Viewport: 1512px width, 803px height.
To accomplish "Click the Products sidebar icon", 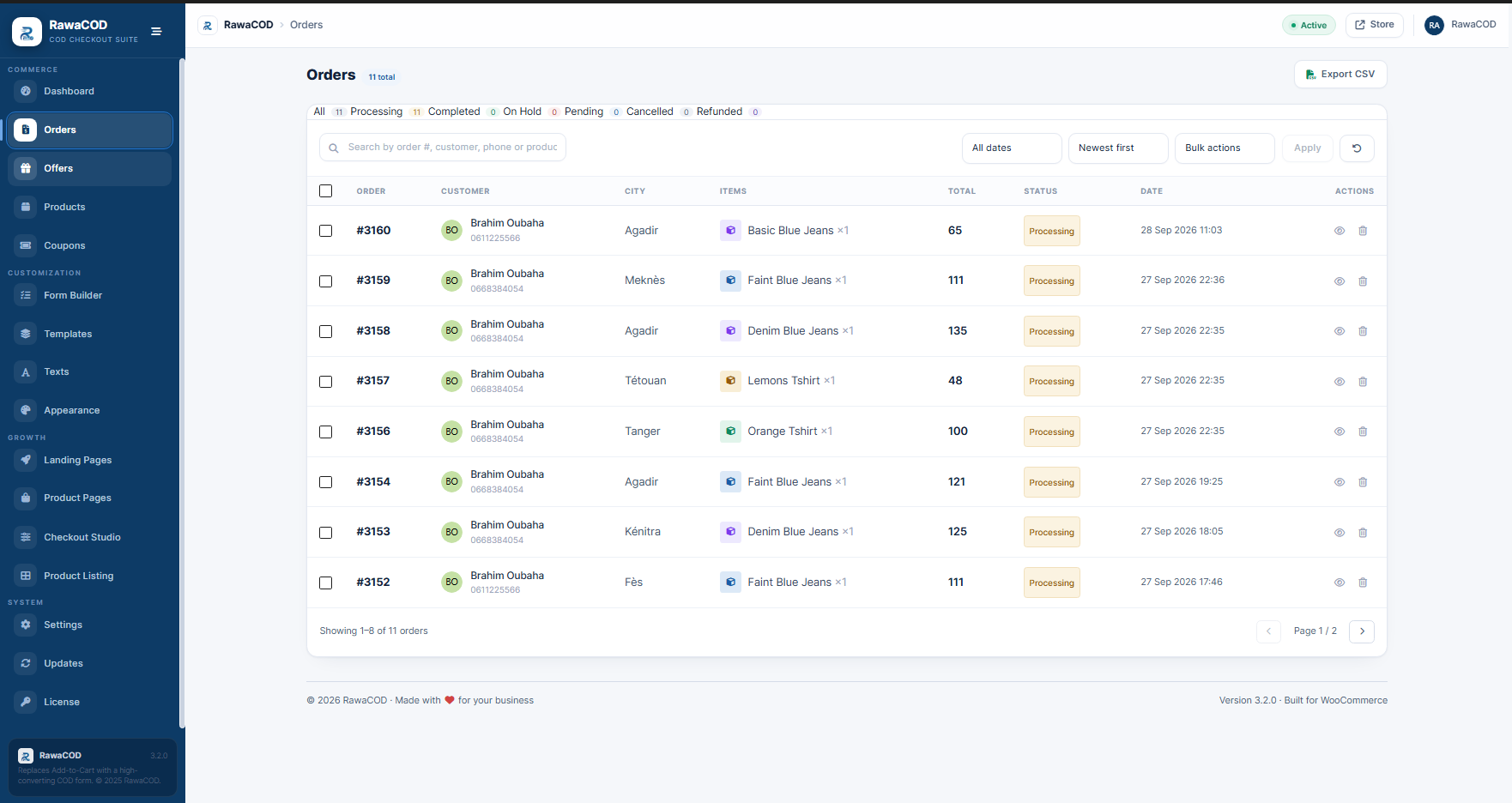I will tap(26, 207).
